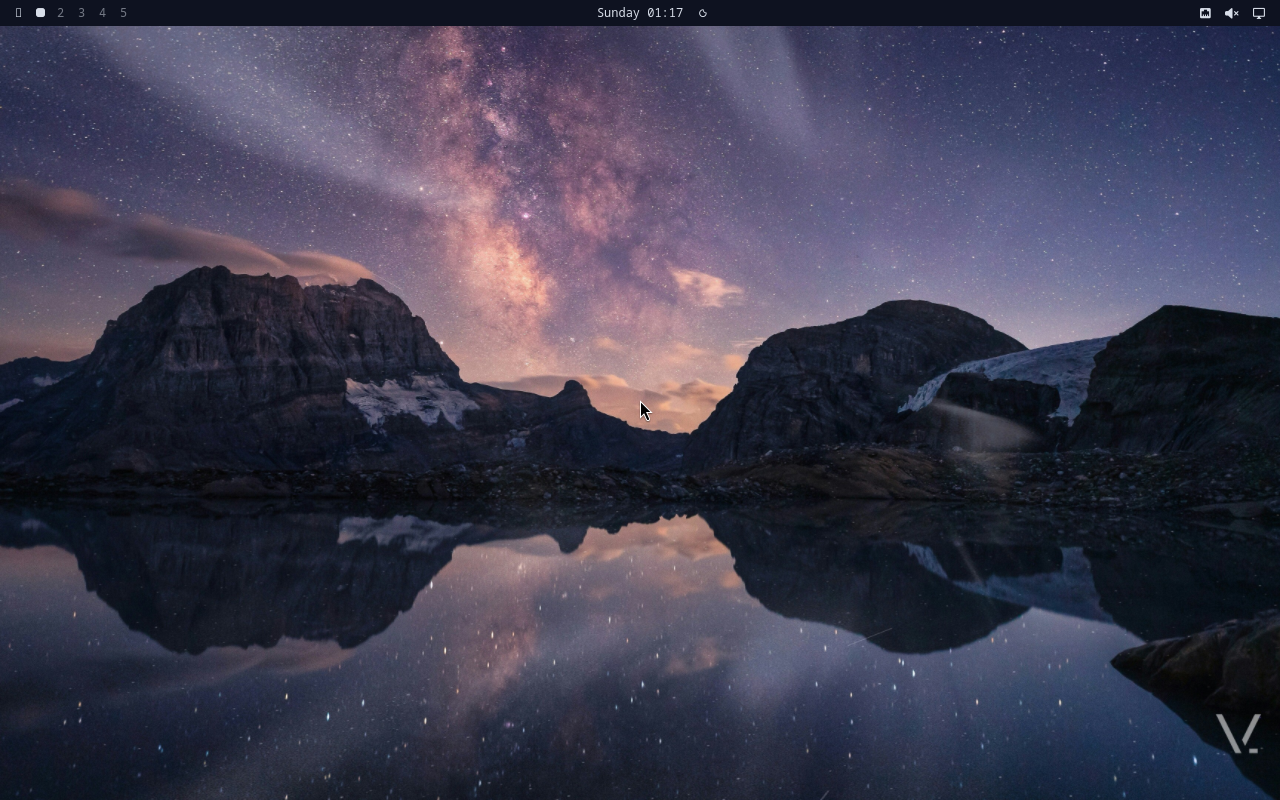This screenshot has height=800, width=1280.
Task: Open the launcher icon in the top-left corner
Action: tap(18, 13)
